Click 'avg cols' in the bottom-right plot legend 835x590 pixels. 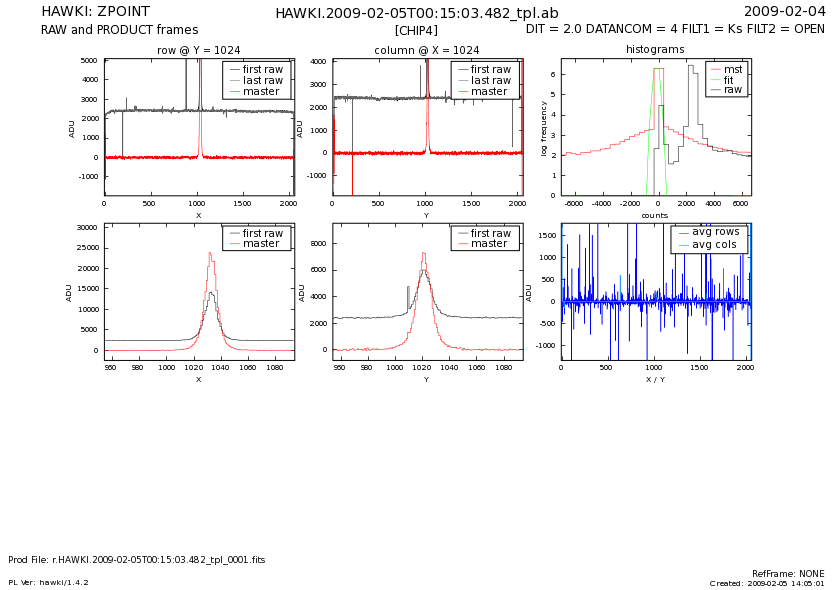pos(715,244)
